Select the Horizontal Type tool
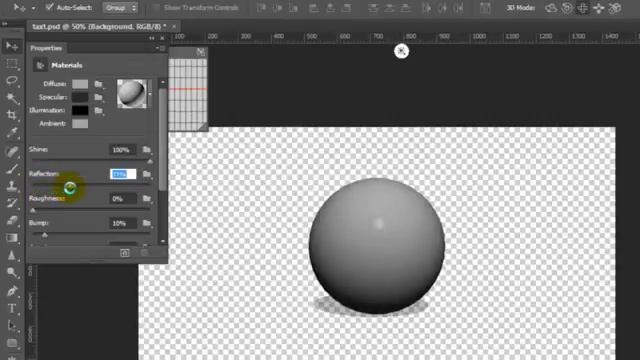This screenshot has height=360, width=640. (x=12, y=309)
